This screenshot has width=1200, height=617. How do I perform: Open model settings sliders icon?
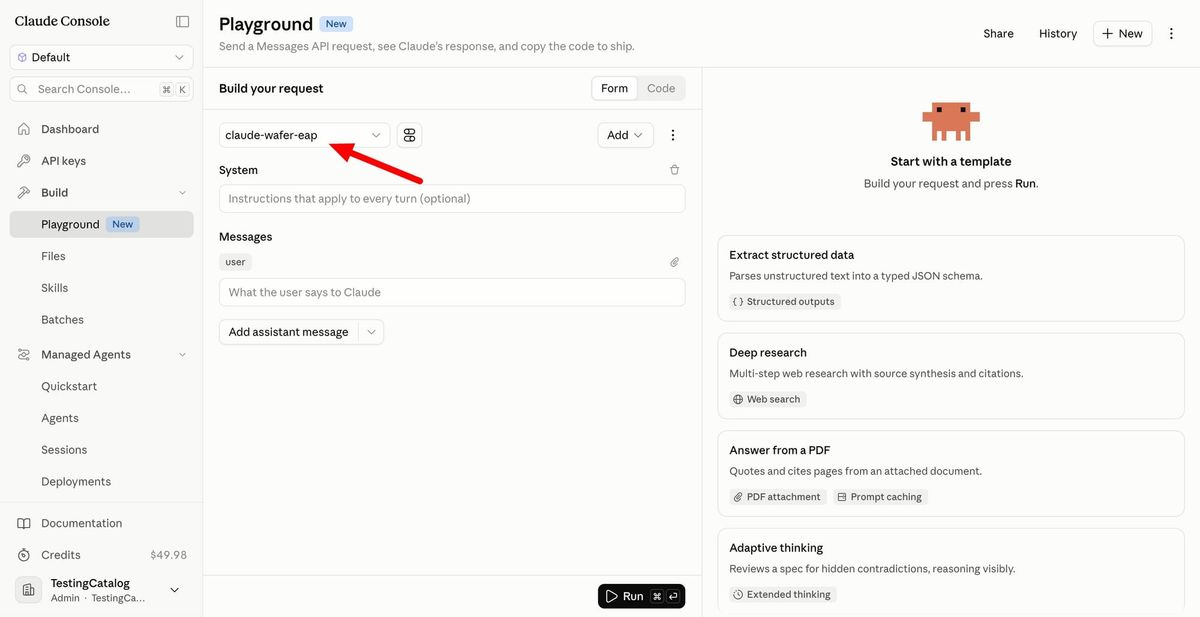410,135
